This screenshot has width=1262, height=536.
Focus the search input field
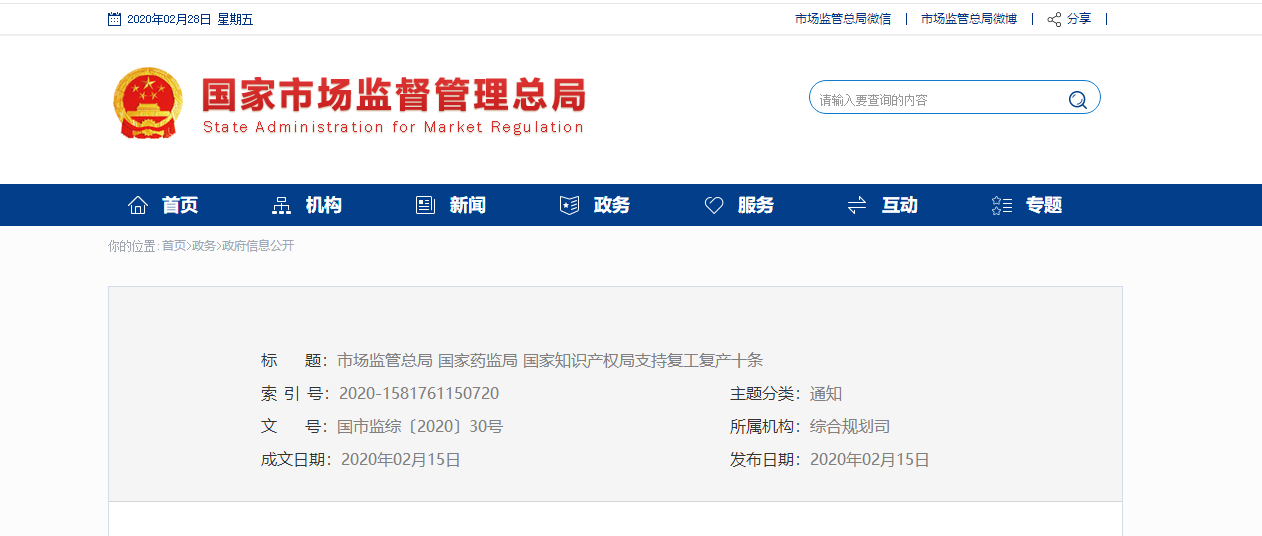click(x=935, y=100)
